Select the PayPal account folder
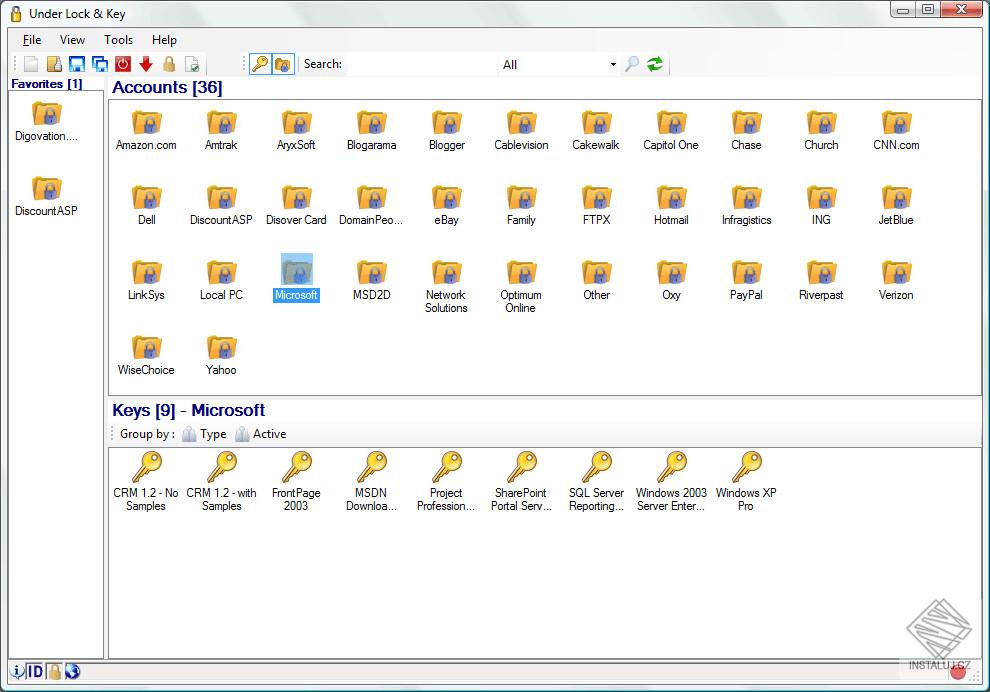The image size is (990, 692). tap(746, 281)
